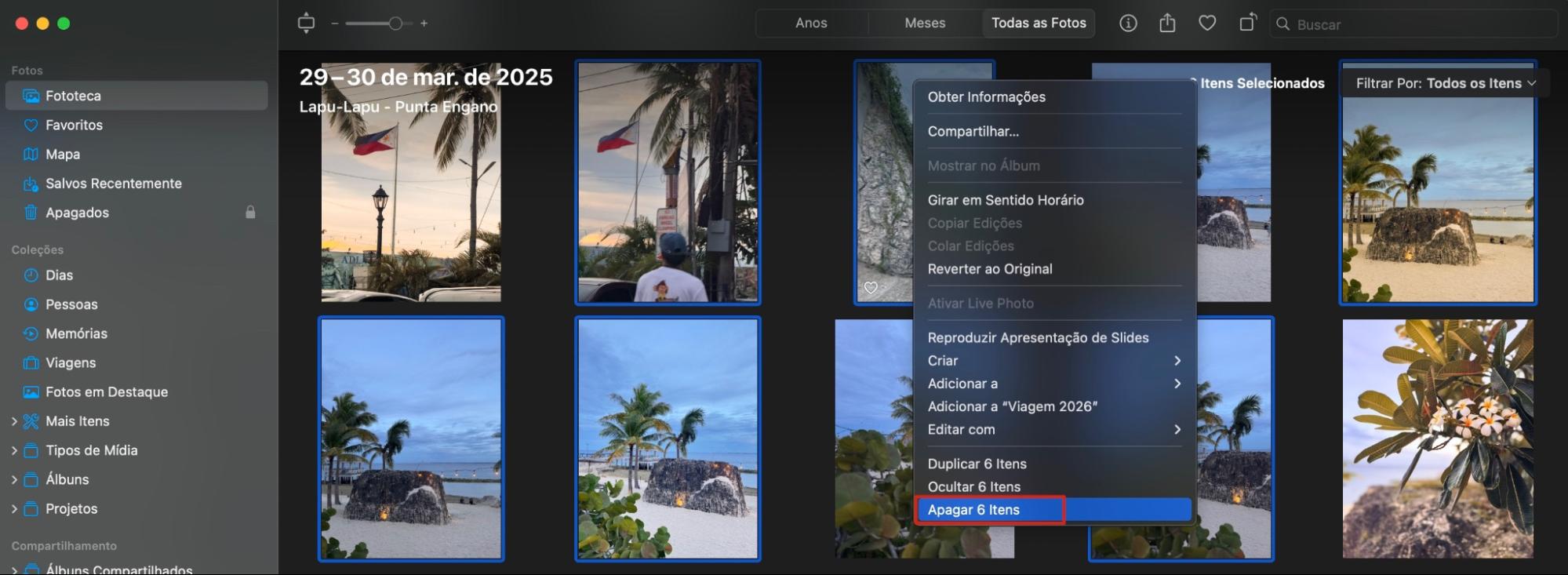Click Apagar 6 Itens
Screen dimensions: 1568x575
[1054, 510]
